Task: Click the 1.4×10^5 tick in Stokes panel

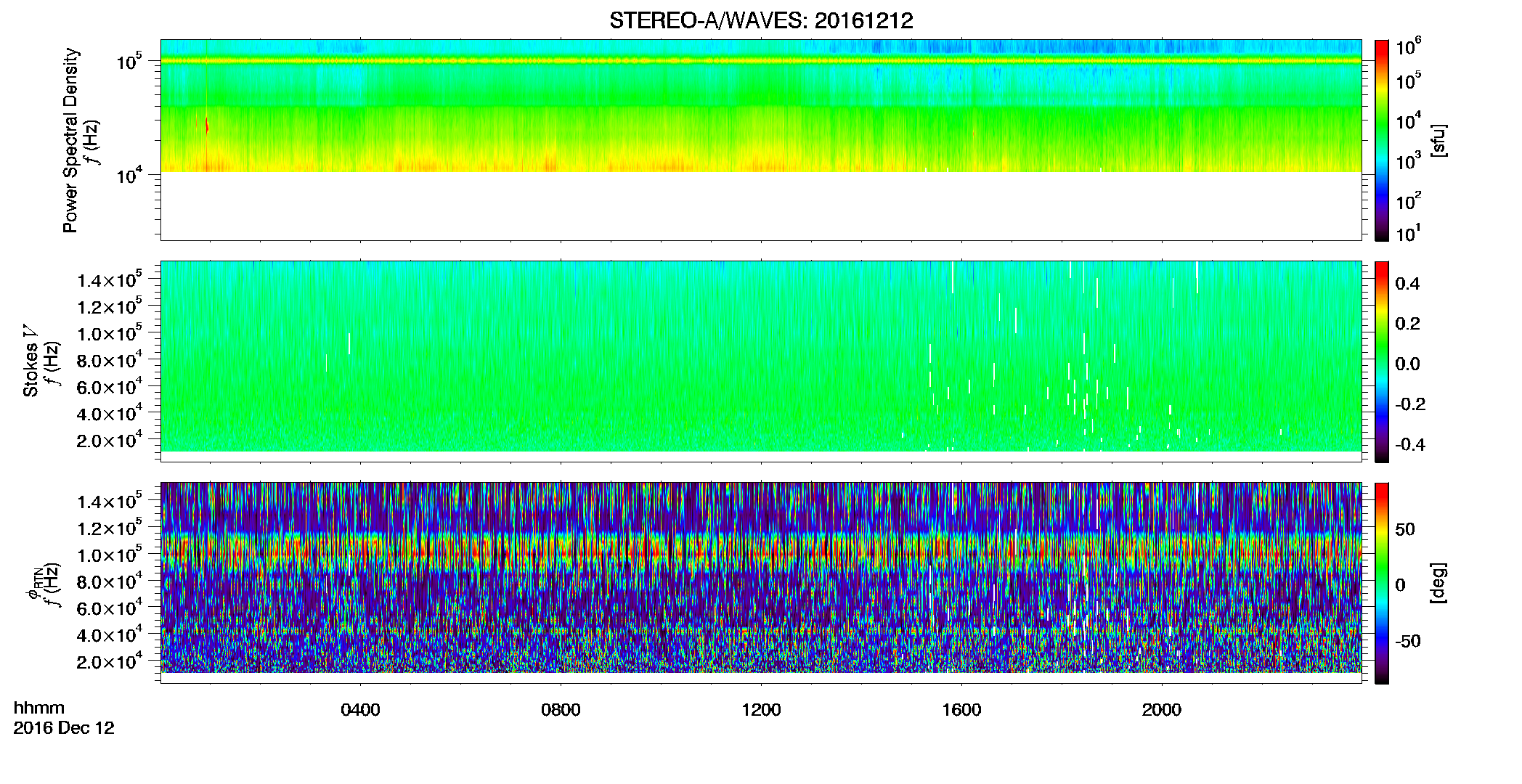Action: click(x=109, y=279)
